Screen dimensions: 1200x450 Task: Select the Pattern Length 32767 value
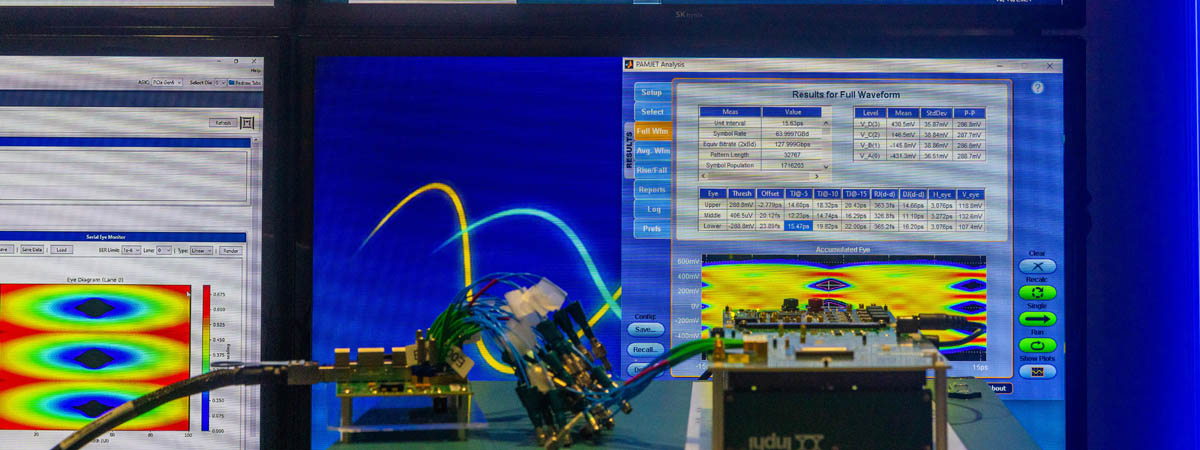coord(792,154)
